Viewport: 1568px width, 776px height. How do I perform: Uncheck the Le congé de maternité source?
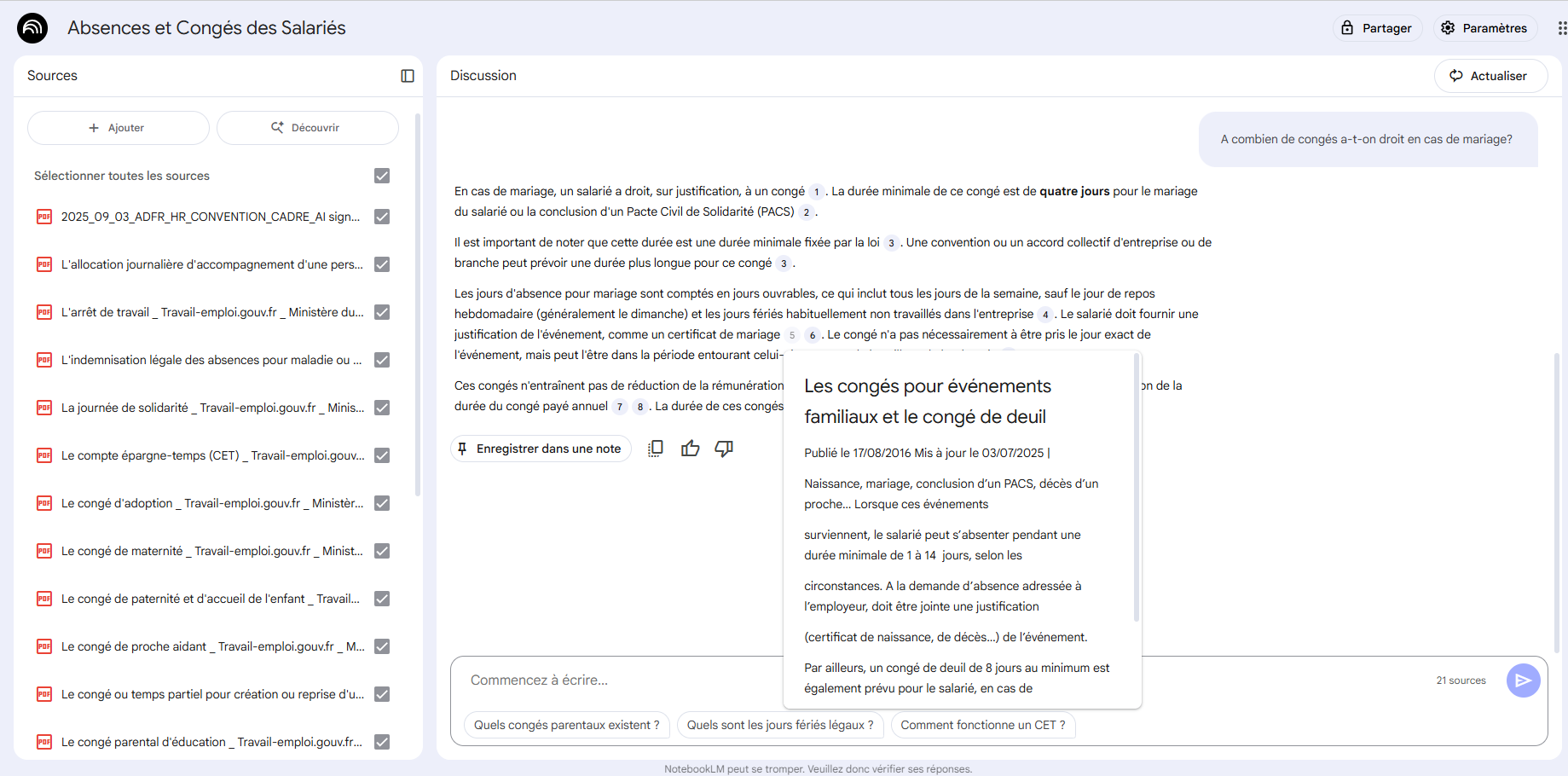[x=382, y=551]
